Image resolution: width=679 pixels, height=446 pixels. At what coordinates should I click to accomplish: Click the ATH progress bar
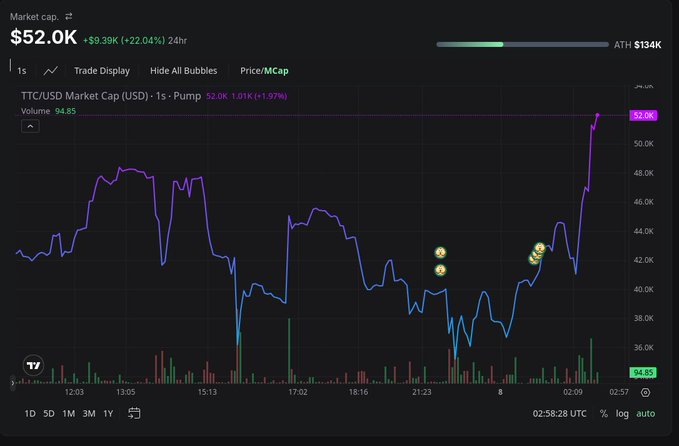(522, 44)
